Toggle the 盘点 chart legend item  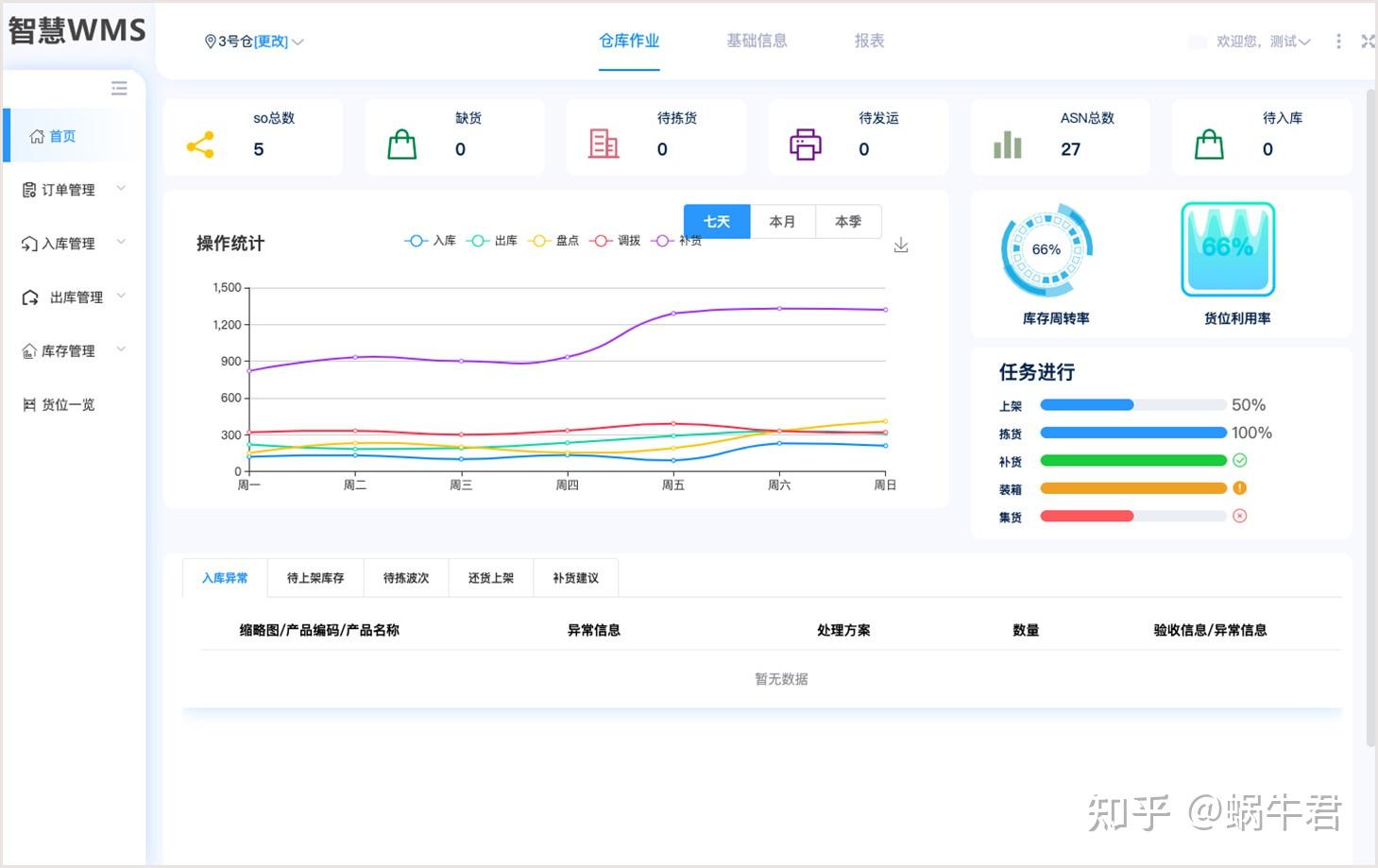(553, 241)
